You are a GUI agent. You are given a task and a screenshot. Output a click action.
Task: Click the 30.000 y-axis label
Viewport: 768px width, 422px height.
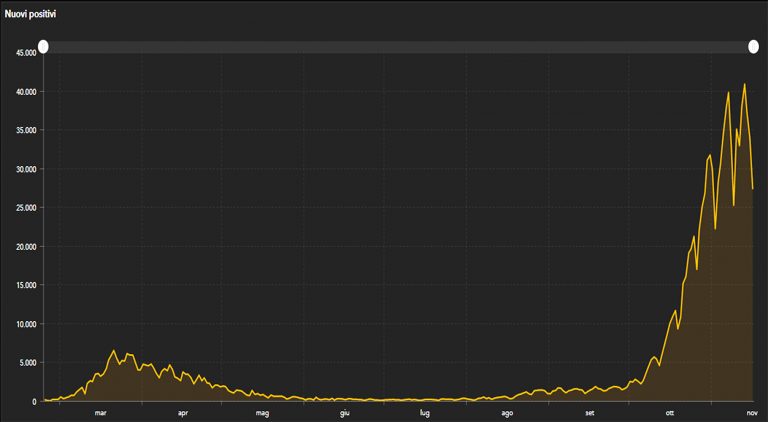click(x=26, y=169)
